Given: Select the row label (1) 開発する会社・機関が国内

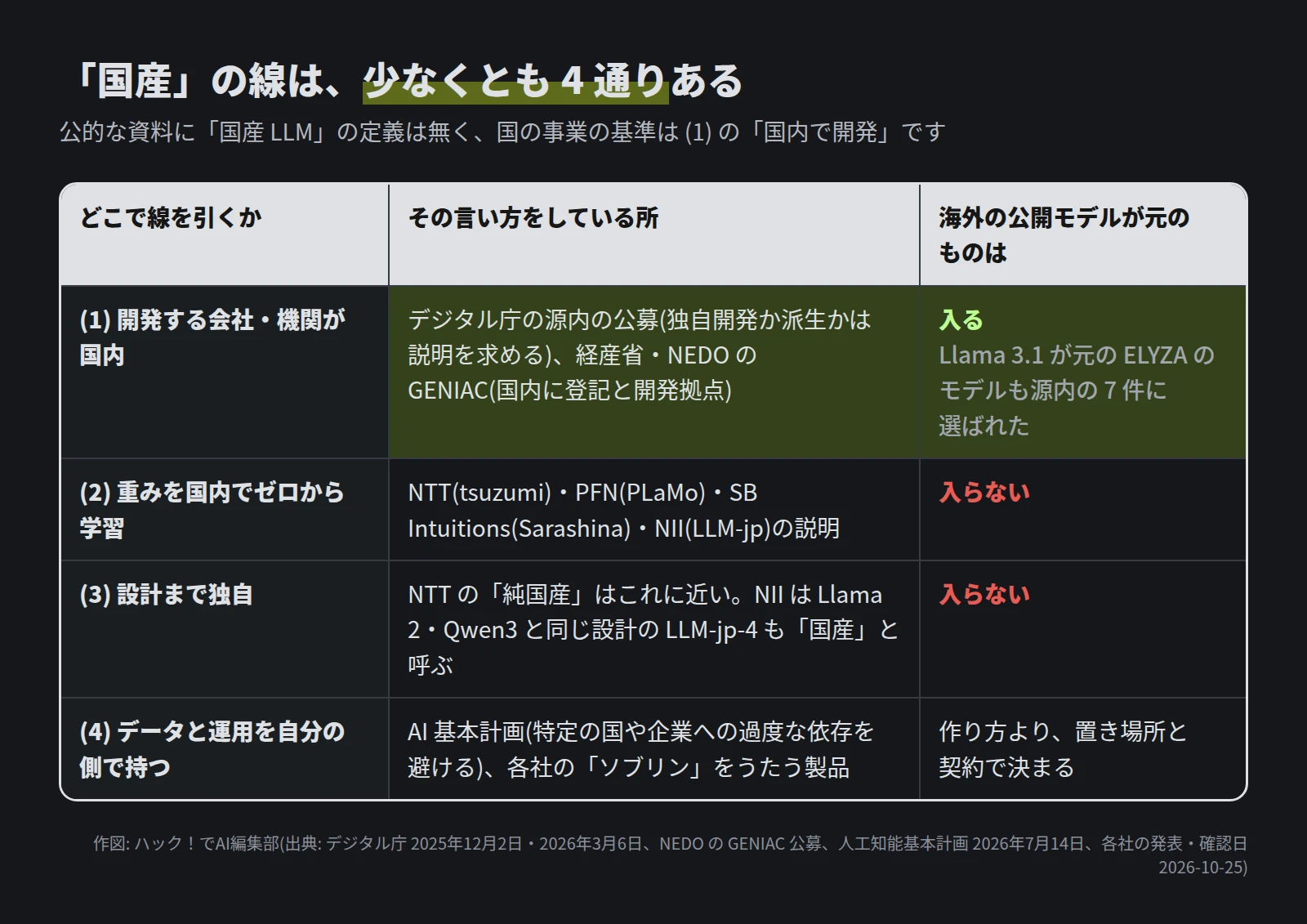Looking at the screenshot, I should [x=212, y=337].
